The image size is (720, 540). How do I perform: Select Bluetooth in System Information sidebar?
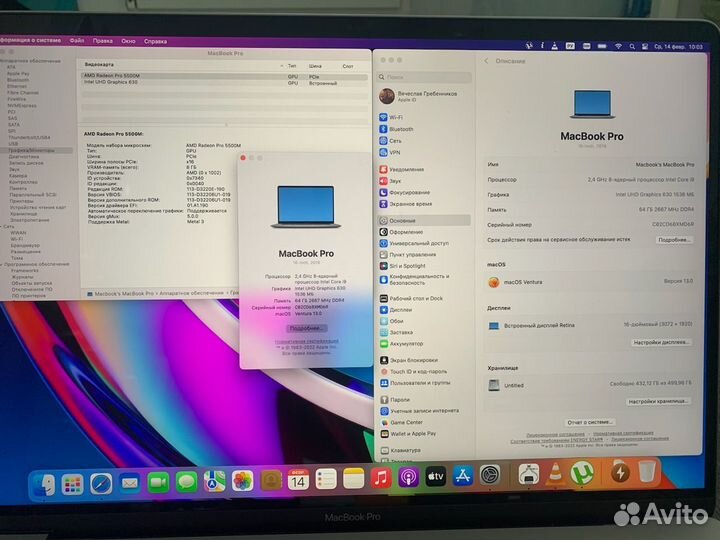pyautogui.click(x=18, y=80)
